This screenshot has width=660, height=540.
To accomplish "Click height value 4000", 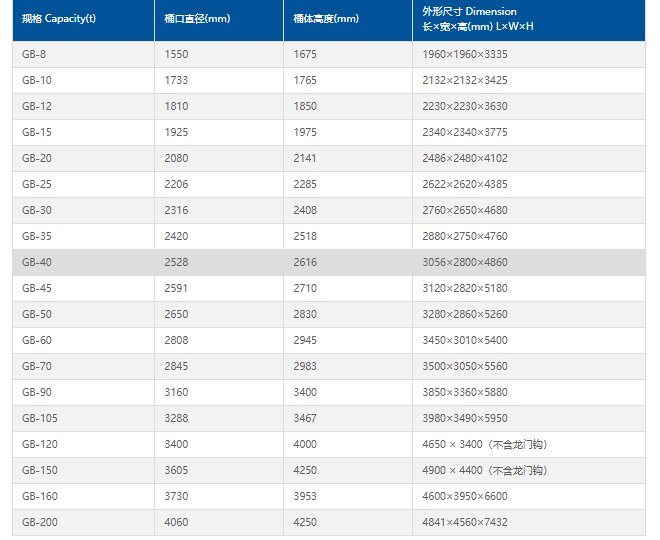I will point(305,444).
